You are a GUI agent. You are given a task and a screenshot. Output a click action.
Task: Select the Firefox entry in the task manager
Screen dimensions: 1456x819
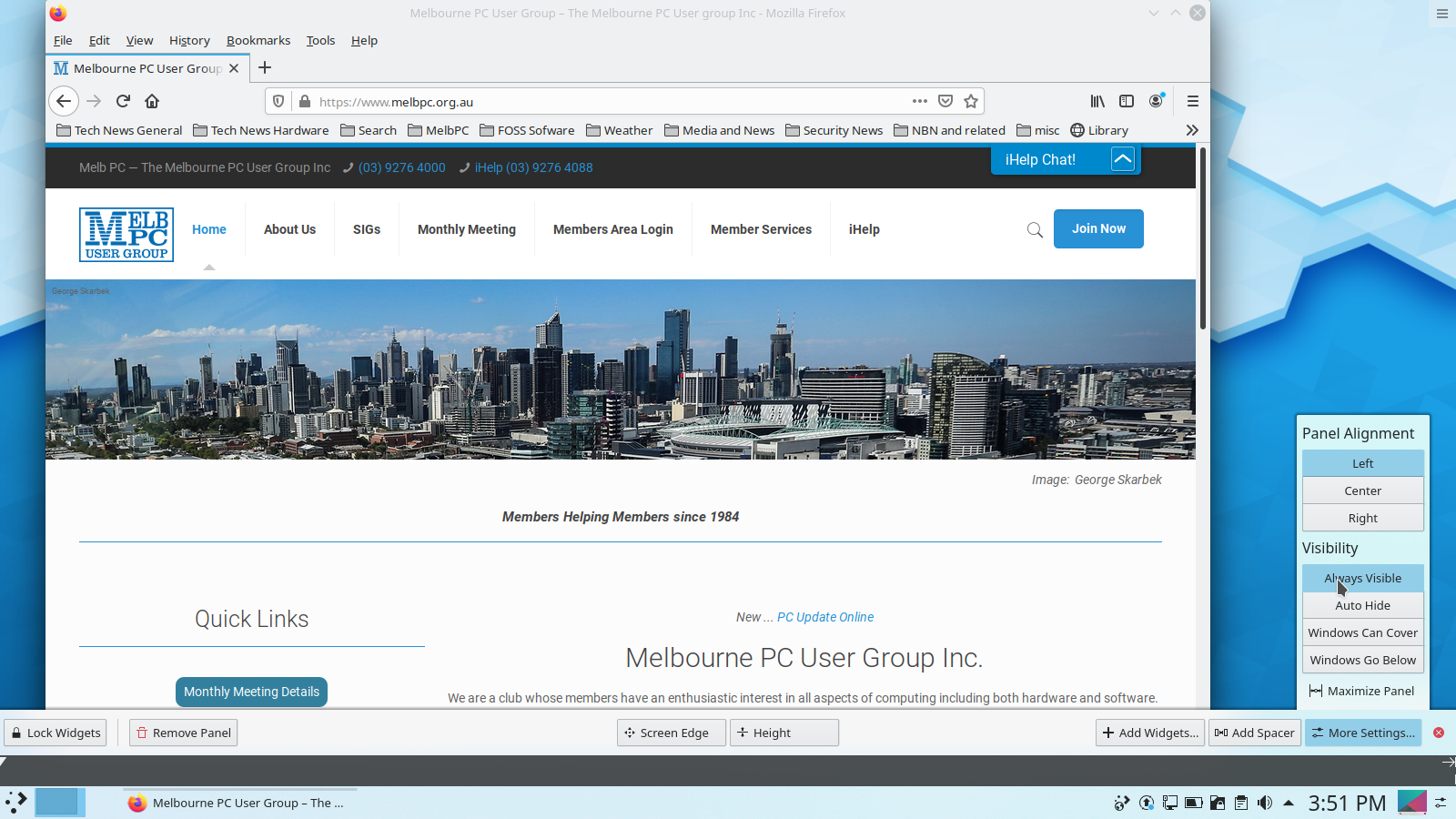239,803
